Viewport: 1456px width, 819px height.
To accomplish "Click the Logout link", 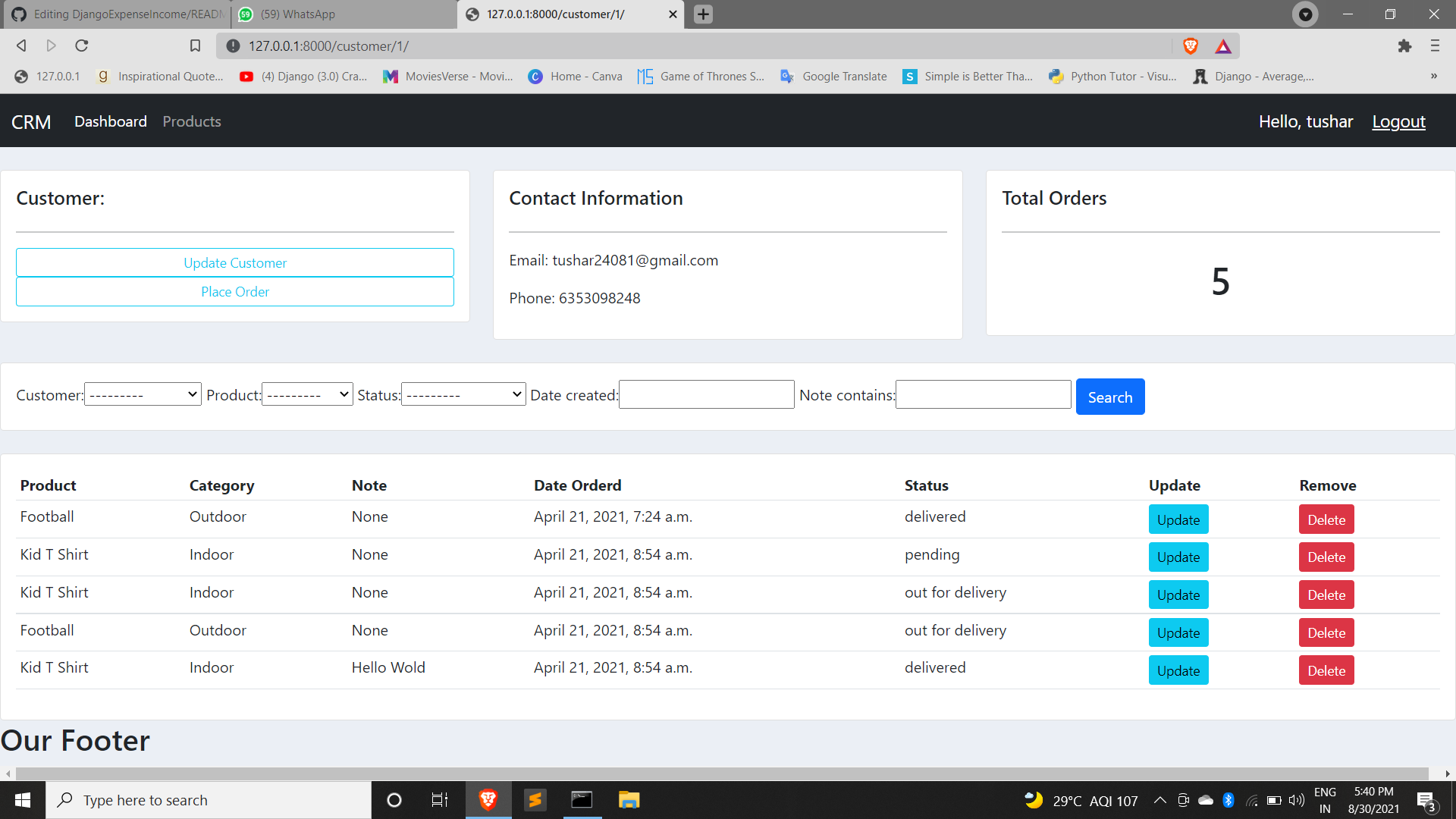I will click(1398, 121).
